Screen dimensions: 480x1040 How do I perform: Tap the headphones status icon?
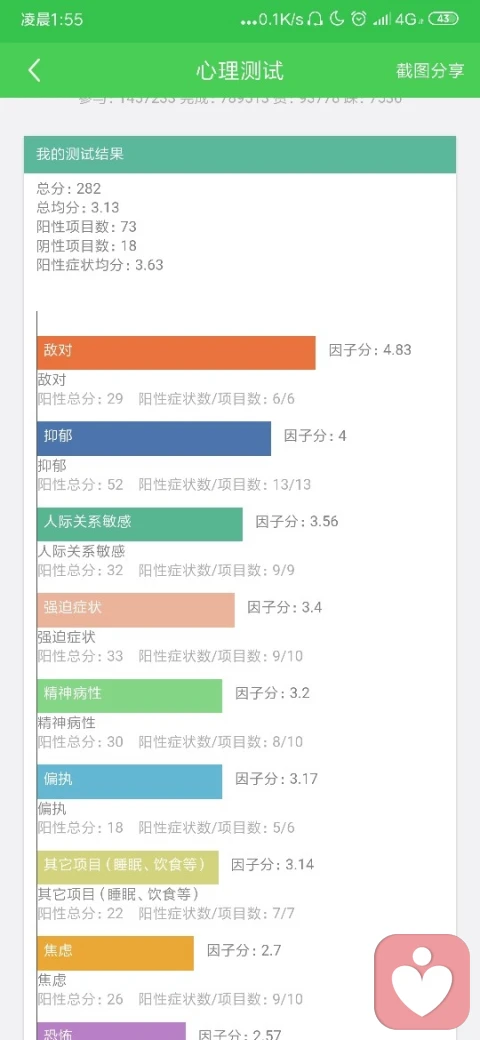(316, 19)
